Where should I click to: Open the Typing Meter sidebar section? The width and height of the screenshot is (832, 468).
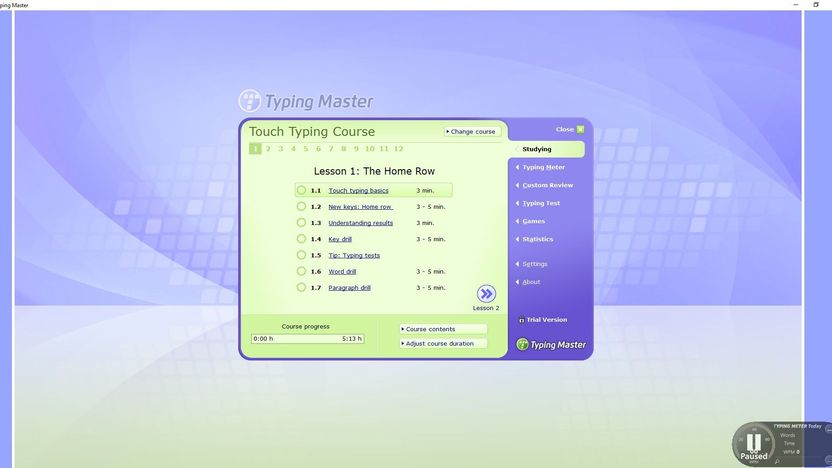543,167
